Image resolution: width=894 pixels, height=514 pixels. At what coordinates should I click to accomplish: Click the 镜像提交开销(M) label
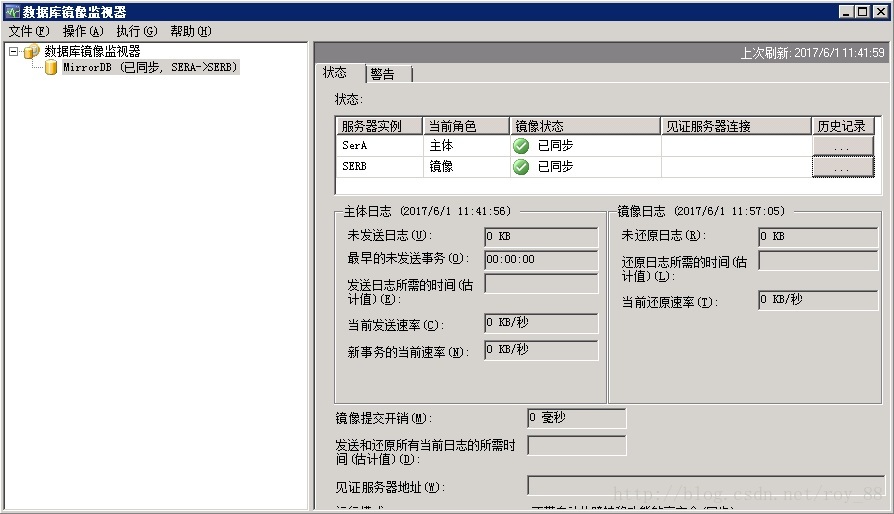click(x=384, y=419)
